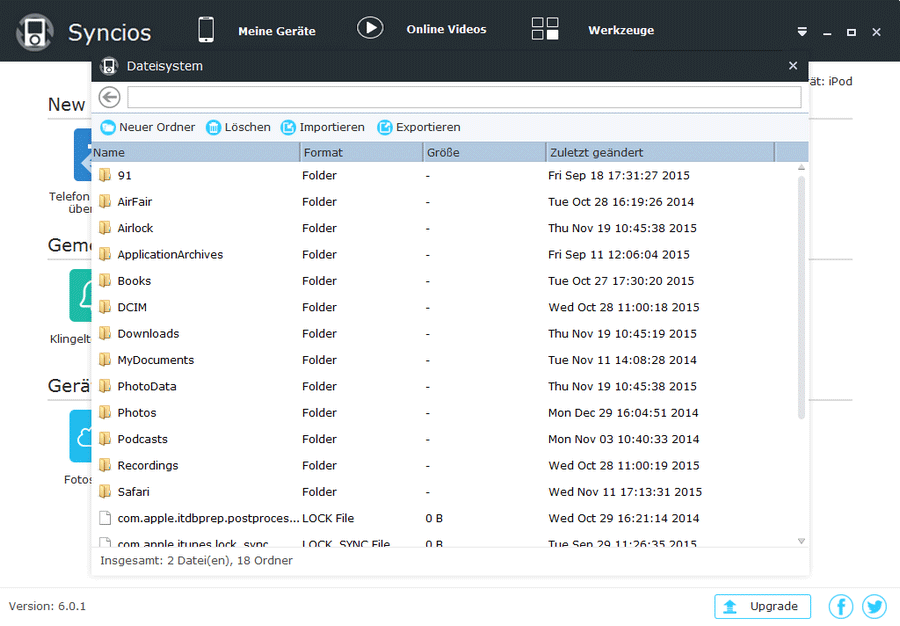The image size is (900, 626).
Task: Click date 'Fri Sep 18 17:31:27 2015'
Action: coord(619,176)
